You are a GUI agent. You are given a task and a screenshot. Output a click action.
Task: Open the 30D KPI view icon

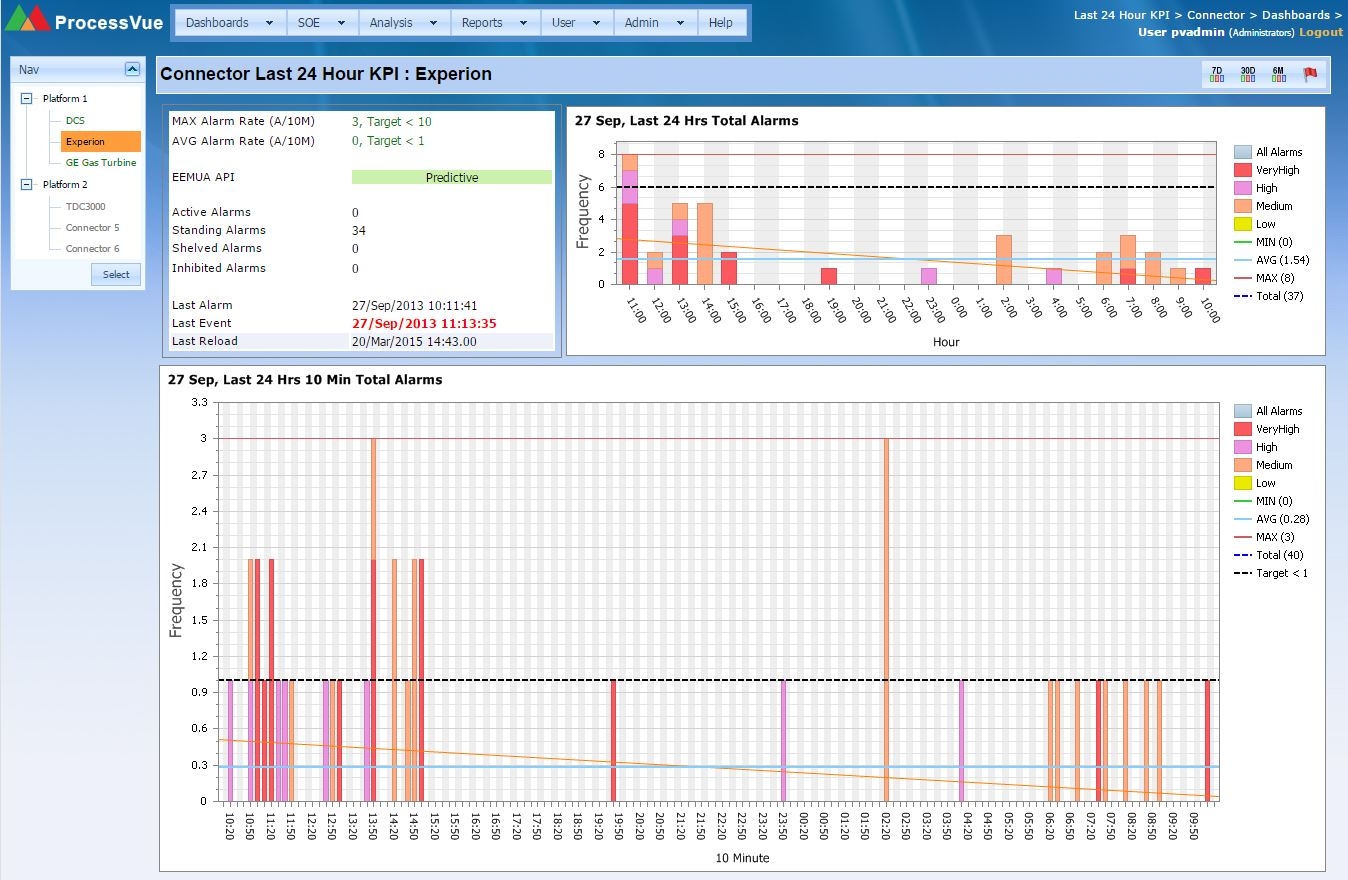[x=1248, y=74]
